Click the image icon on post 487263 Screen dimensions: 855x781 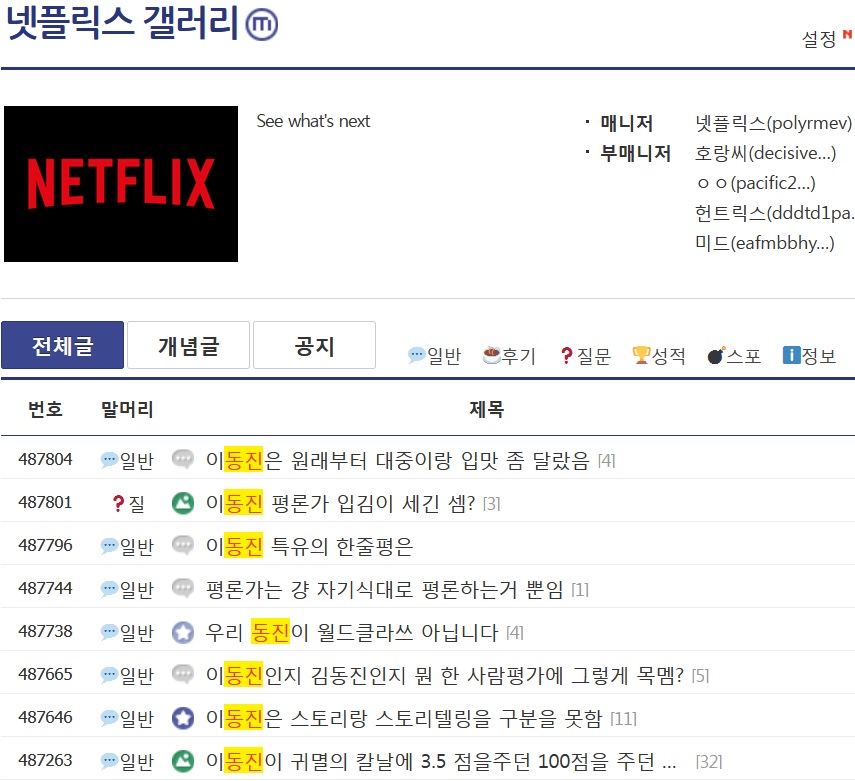point(182,761)
